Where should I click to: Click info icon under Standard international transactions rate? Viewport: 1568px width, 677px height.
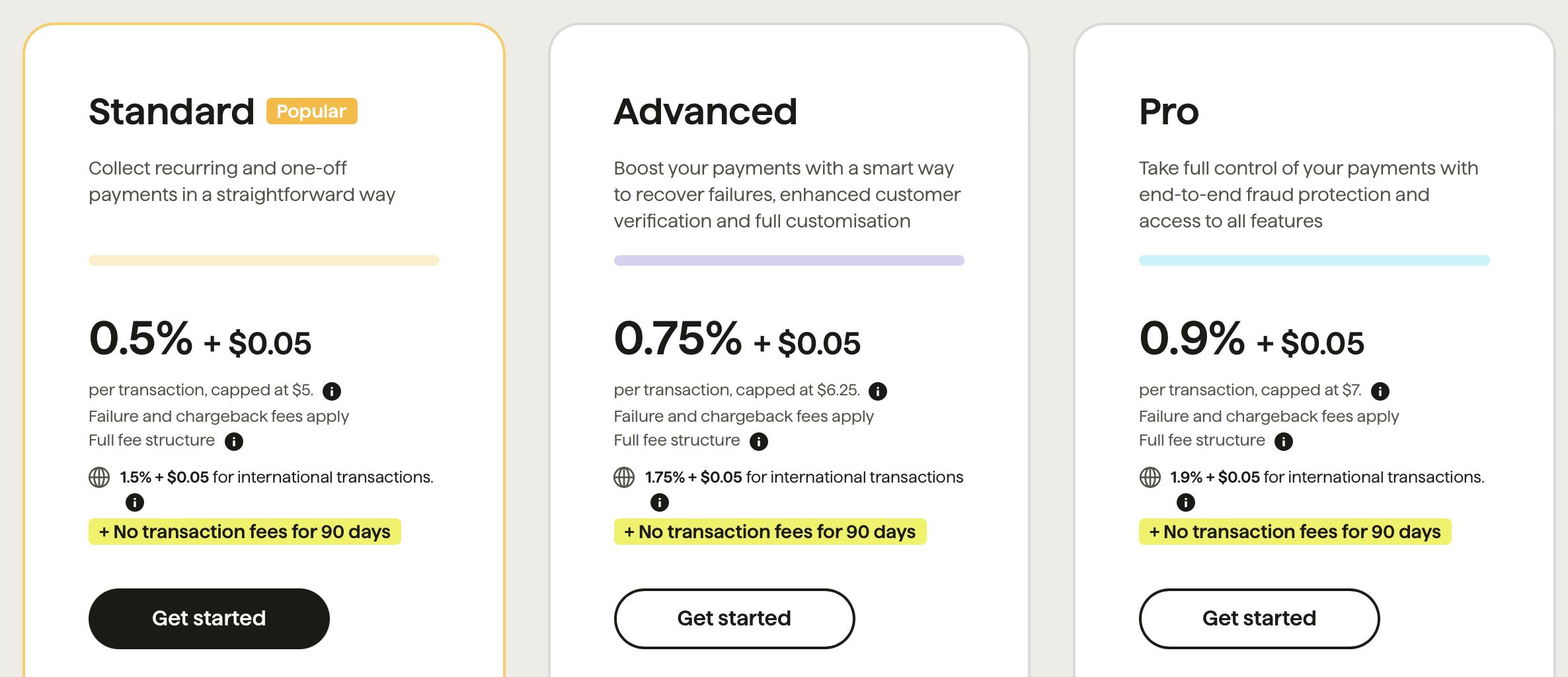tap(135, 502)
